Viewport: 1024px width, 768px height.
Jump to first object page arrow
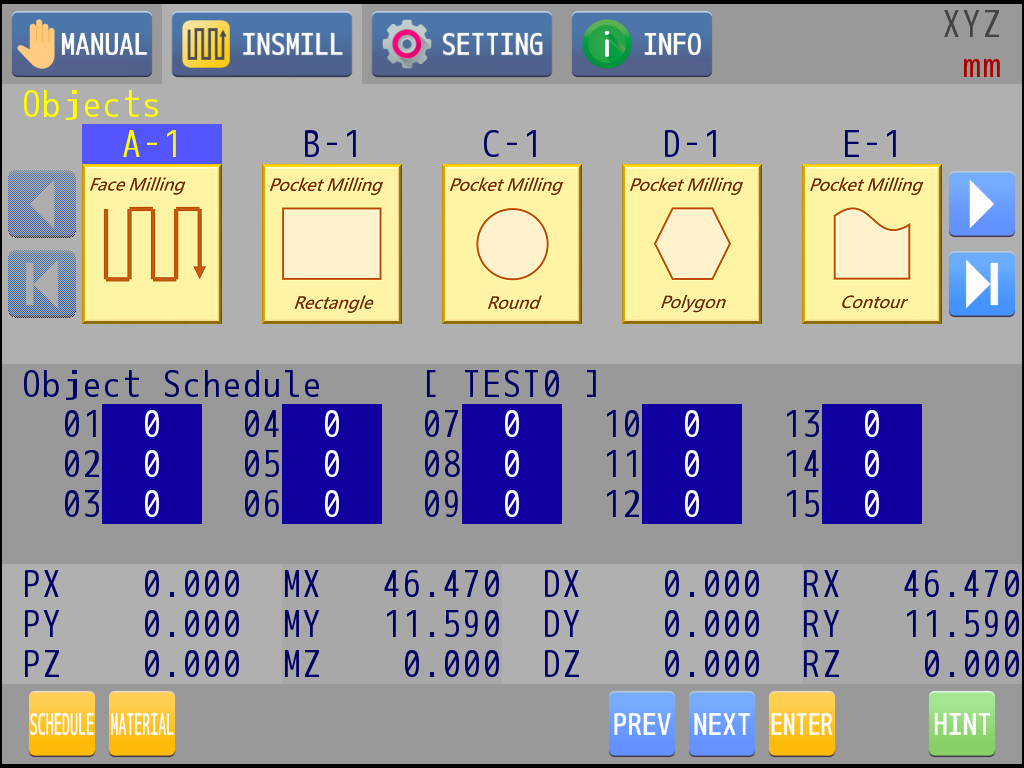tap(42, 284)
